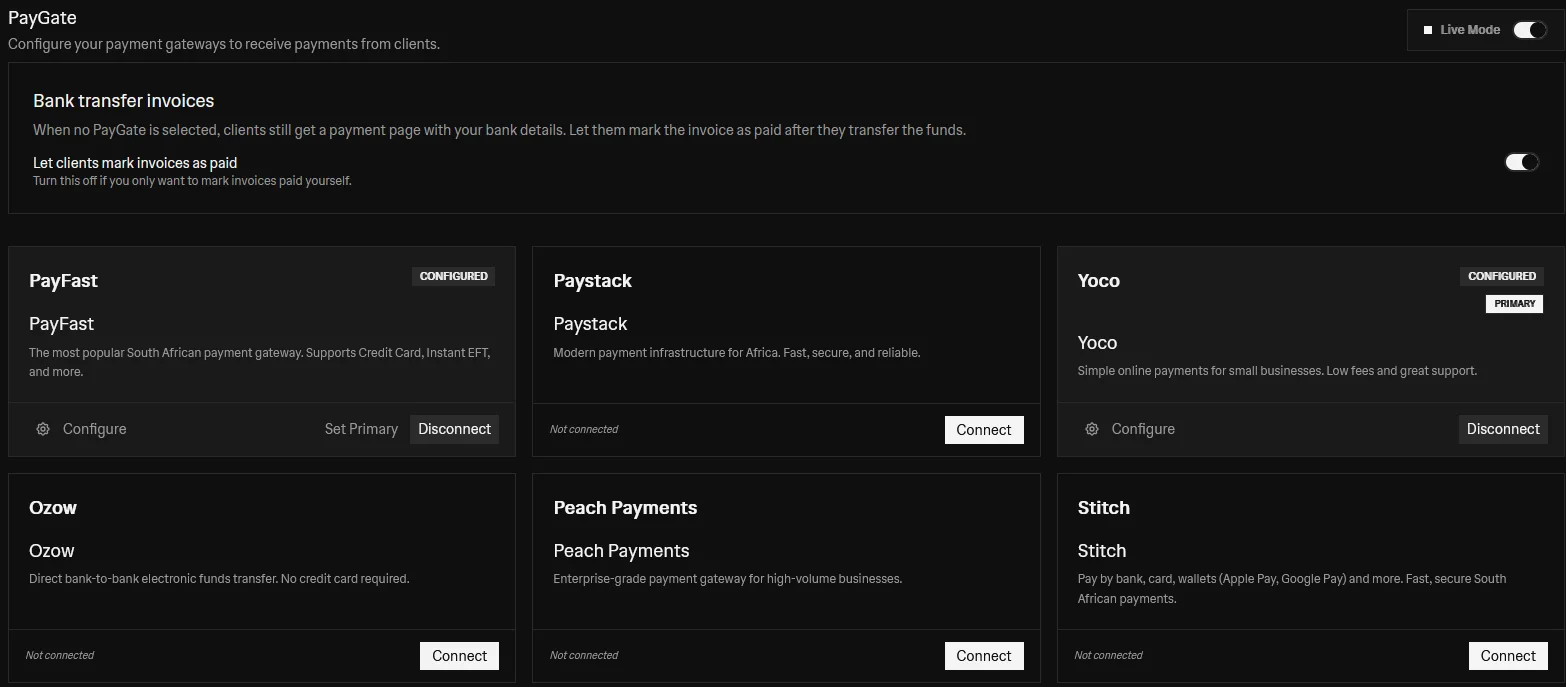The image size is (1566, 687).
Task: Connect the Peach Payments gateway
Action: tap(984, 656)
